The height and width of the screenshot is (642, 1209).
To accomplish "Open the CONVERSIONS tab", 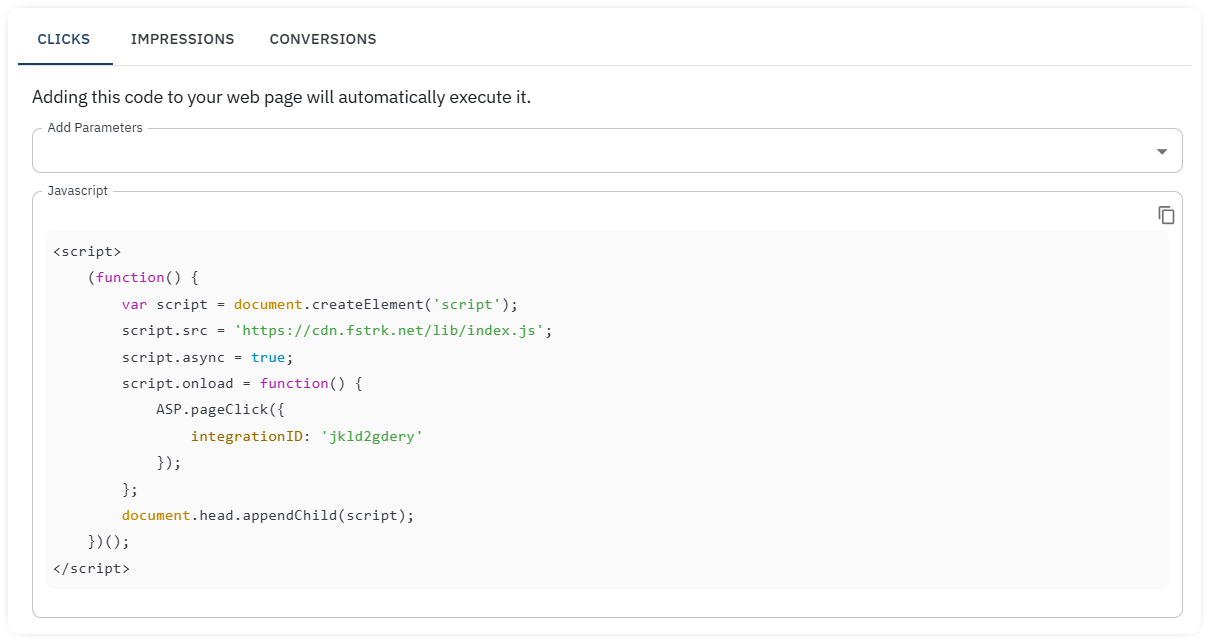I will (322, 39).
